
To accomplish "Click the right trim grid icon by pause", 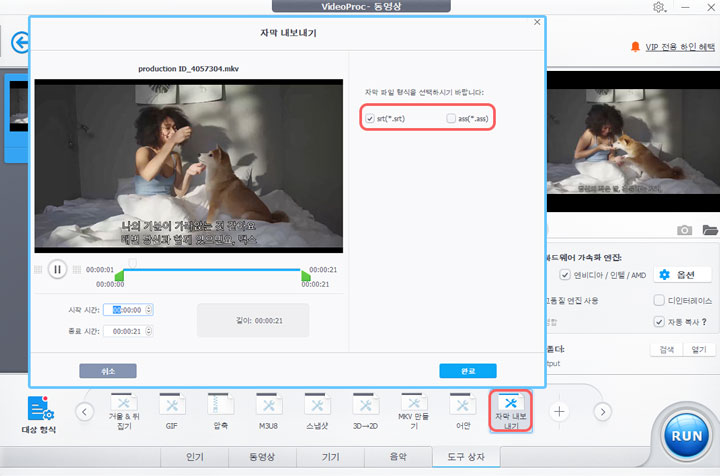I will coord(77,269).
